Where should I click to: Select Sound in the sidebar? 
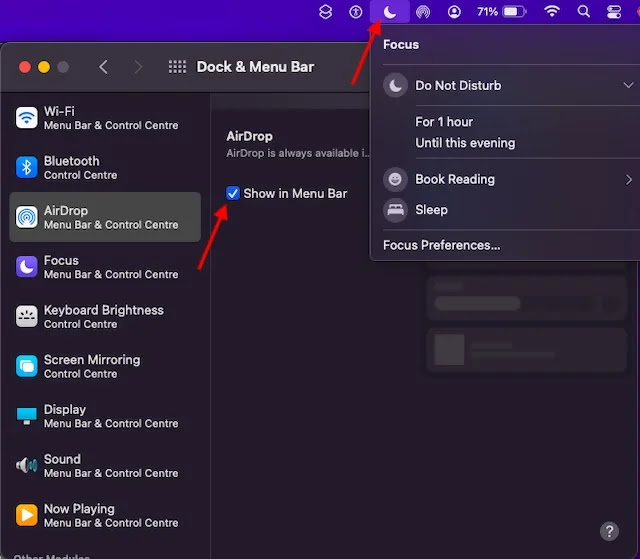tap(105, 466)
